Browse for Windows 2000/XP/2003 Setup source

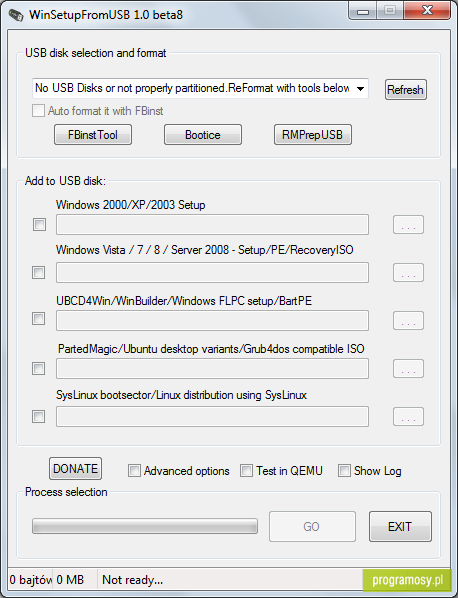(x=408, y=225)
